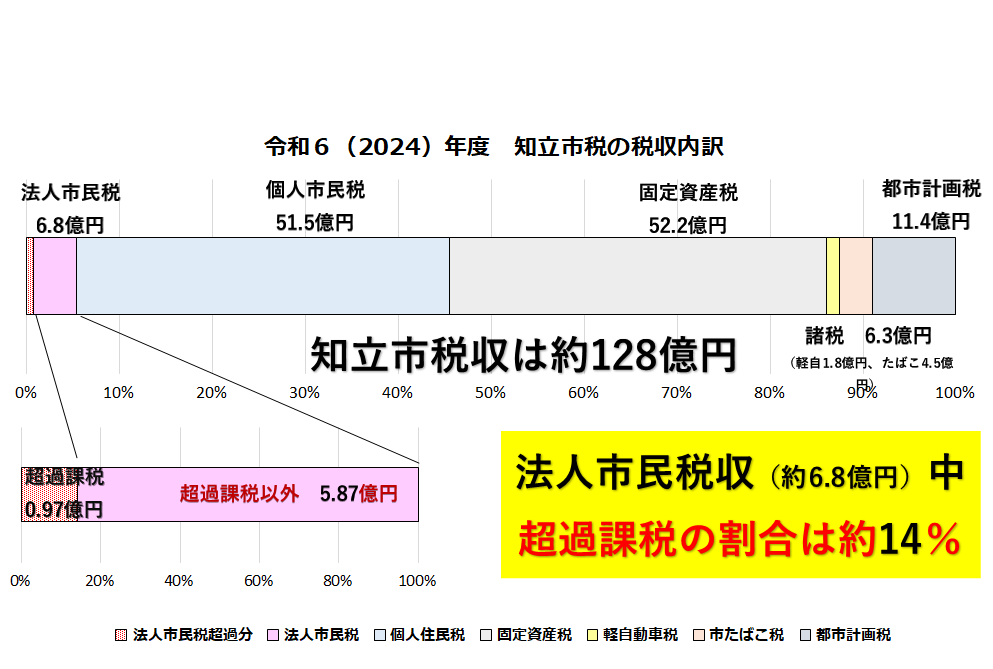Click the 知立市税収は約128億円 text

tap(523, 354)
